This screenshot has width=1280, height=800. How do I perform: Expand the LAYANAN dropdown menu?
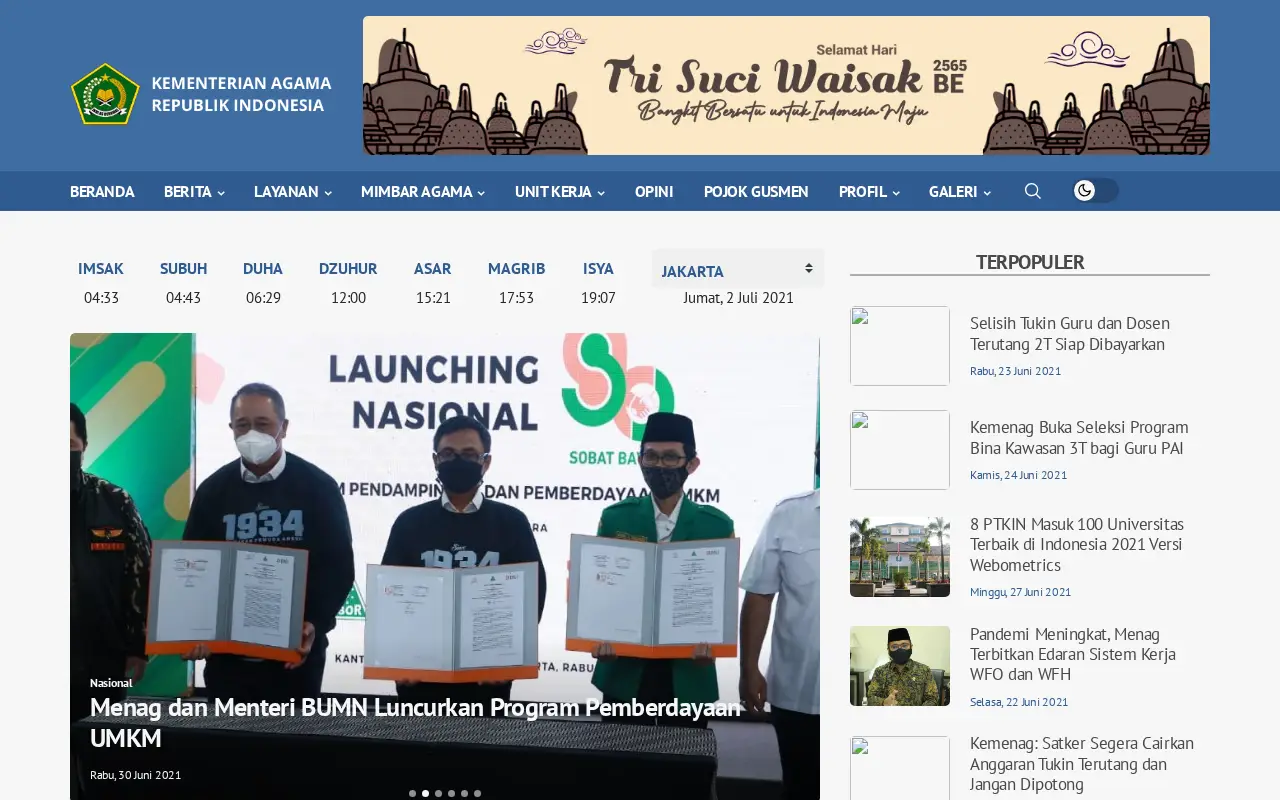[292, 191]
